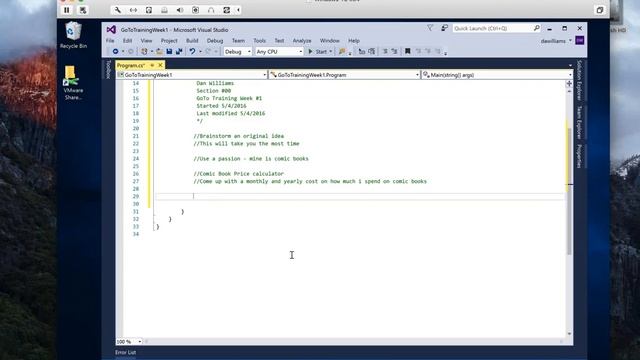Click the Comment selected lines icon
The image size is (640, 360).
pos(362,52)
